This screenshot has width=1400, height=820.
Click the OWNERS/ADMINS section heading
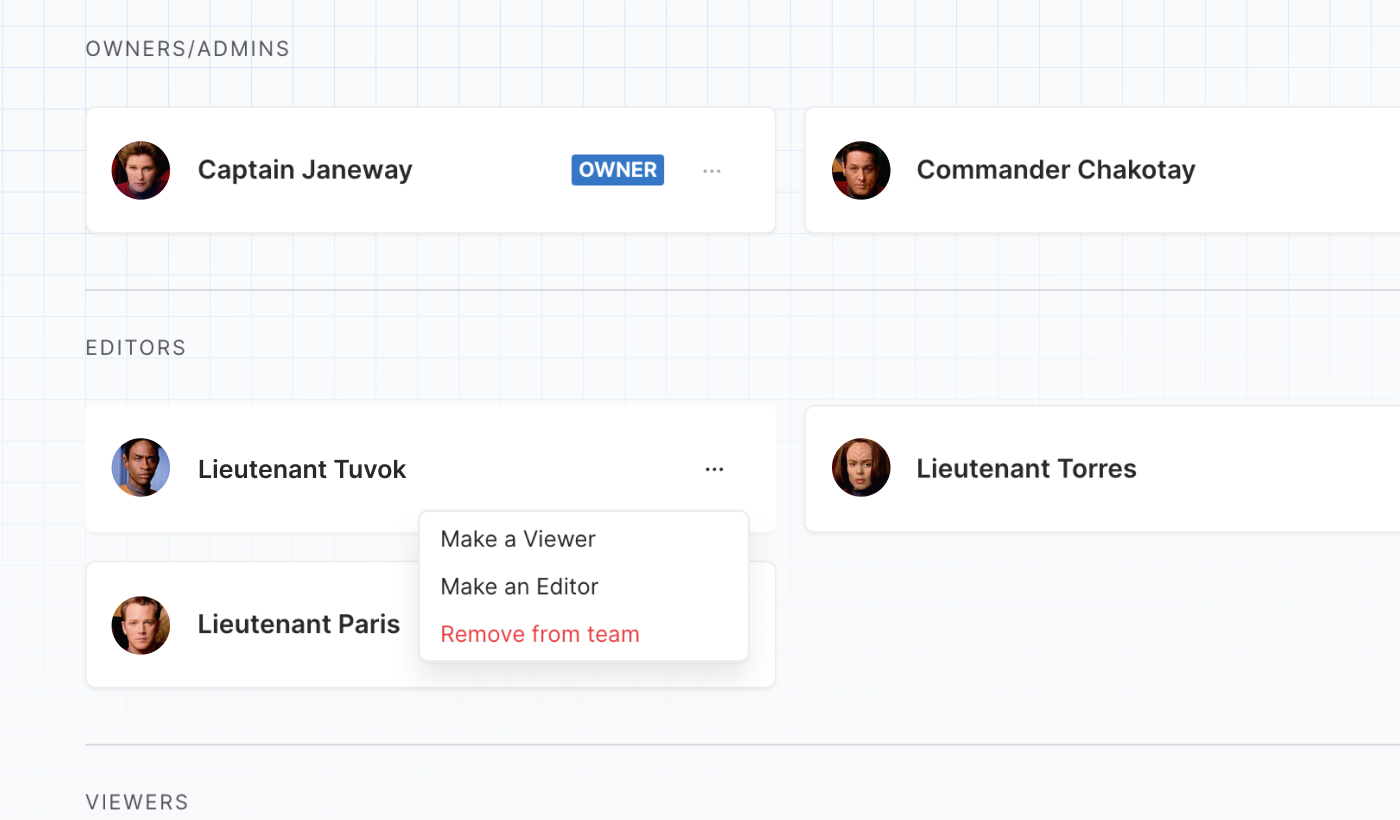(188, 49)
